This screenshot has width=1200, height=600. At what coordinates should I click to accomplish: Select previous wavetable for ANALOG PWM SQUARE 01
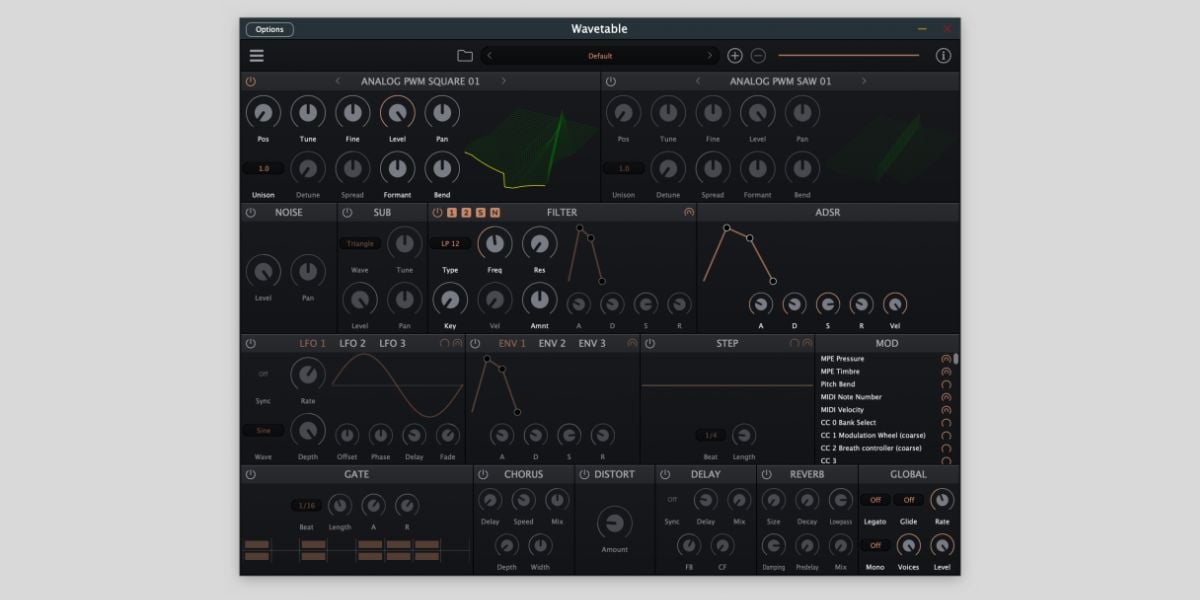coord(338,81)
